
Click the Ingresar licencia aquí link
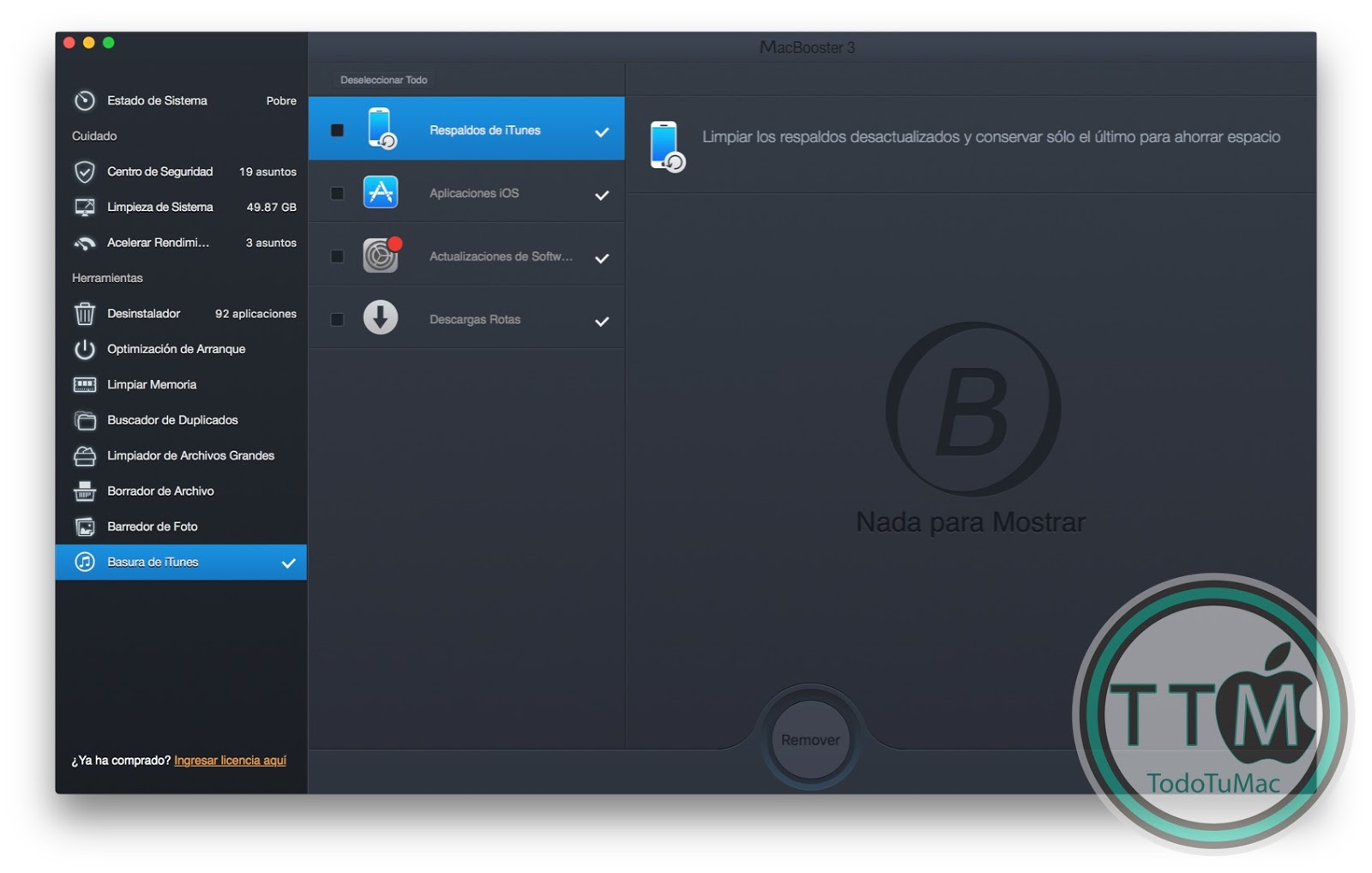pyautogui.click(x=230, y=761)
